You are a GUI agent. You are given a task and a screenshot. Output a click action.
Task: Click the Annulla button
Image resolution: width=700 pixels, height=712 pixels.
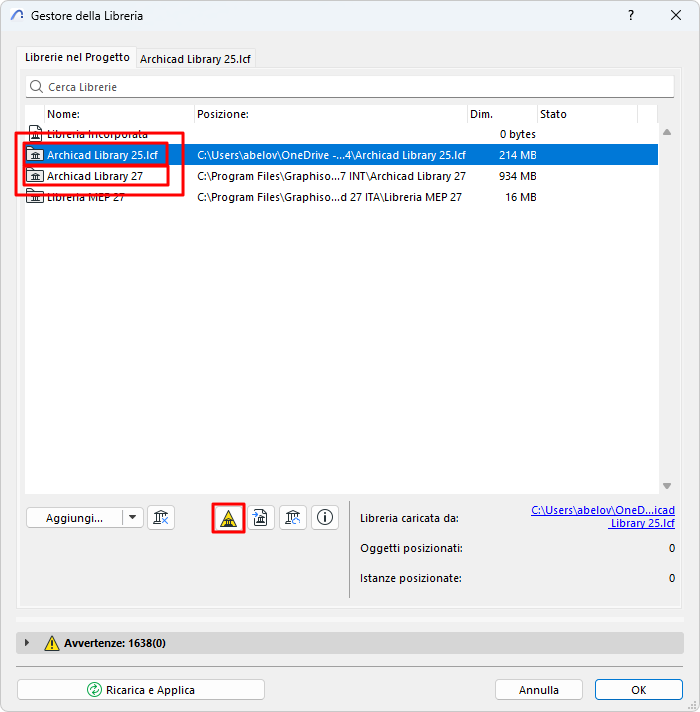539,690
